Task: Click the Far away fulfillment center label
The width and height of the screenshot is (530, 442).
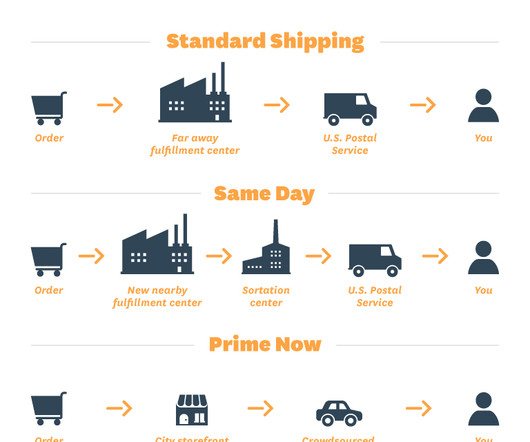Action: click(x=195, y=144)
